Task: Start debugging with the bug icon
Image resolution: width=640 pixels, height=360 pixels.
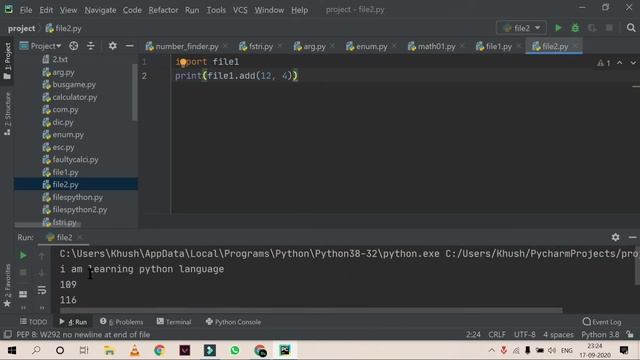Action: (575, 28)
